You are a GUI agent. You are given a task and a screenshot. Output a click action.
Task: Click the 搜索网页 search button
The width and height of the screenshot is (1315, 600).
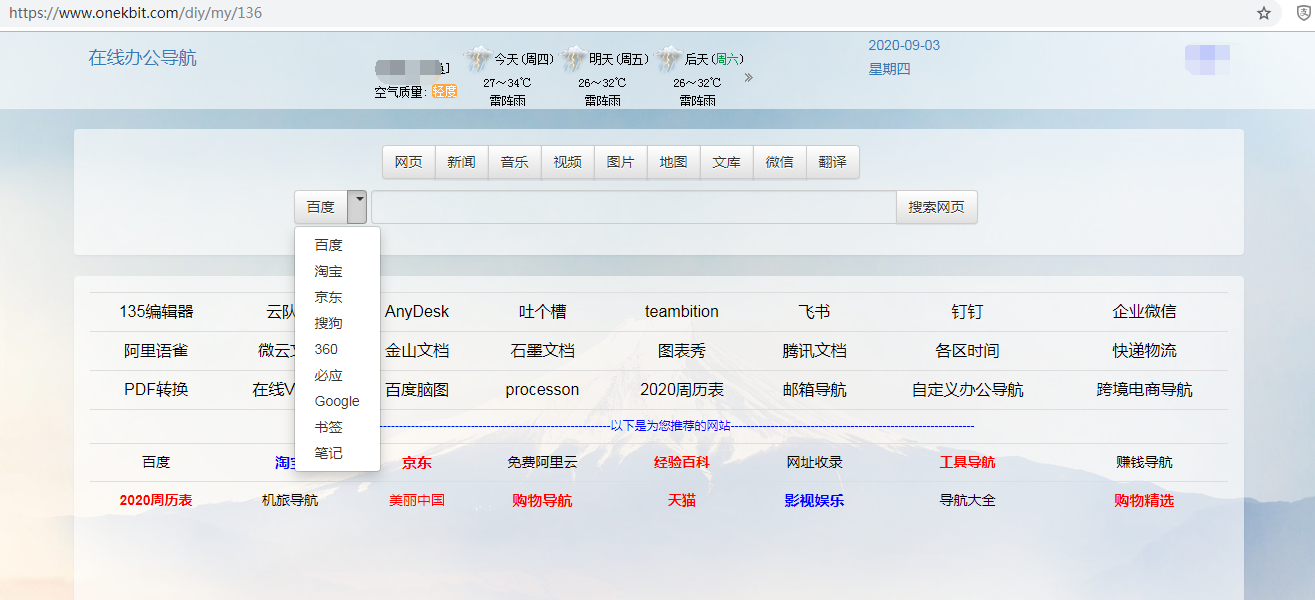(x=936, y=207)
